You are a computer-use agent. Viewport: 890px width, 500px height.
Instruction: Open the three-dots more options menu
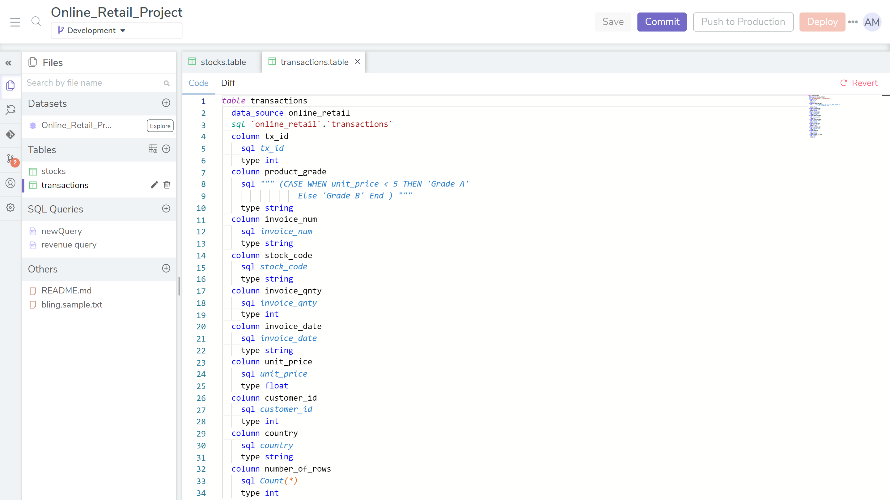tap(853, 22)
